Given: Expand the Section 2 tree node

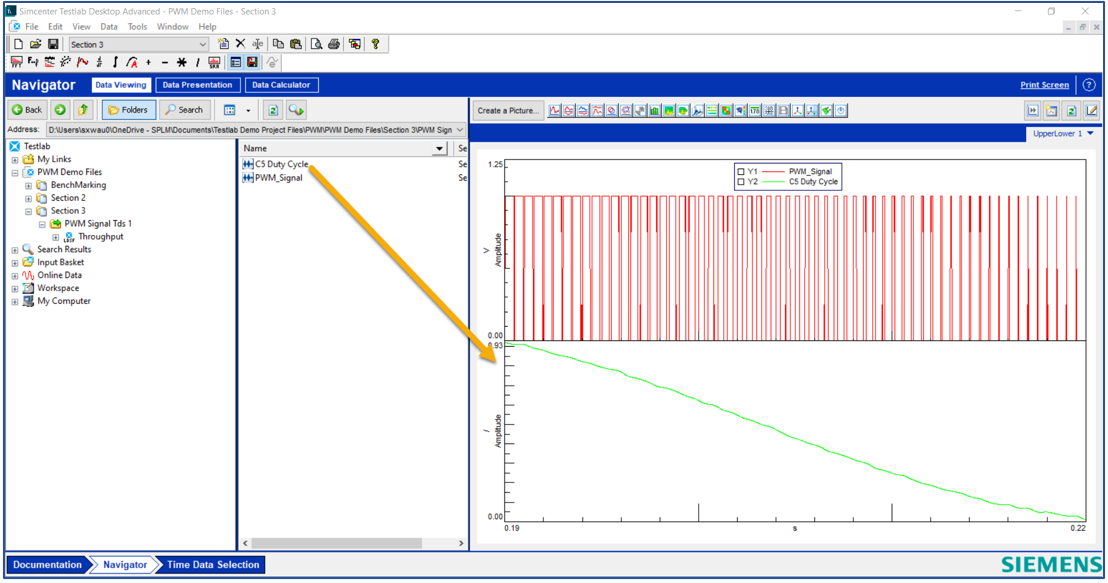Looking at the screenshot, I should pyautogui.click(x=28, y=198).
